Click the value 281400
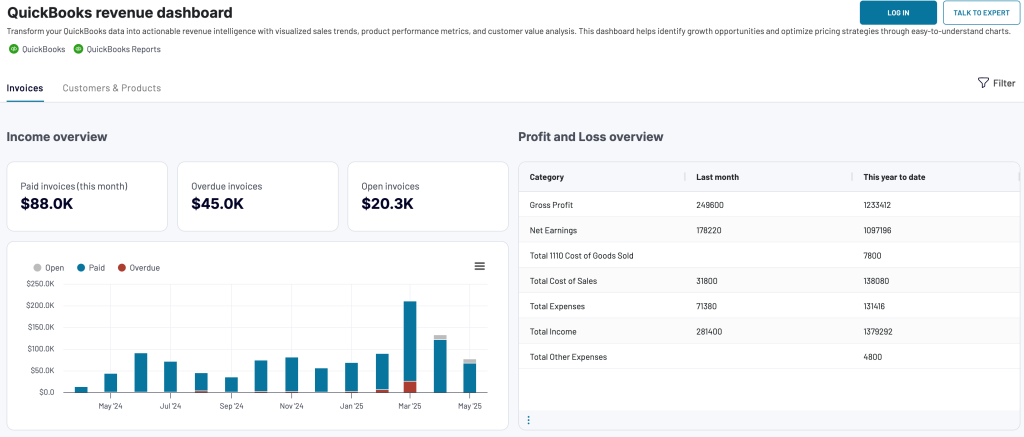Image resolution: width=1024 pixels, height=437 pixels. [x=709, y=332]
